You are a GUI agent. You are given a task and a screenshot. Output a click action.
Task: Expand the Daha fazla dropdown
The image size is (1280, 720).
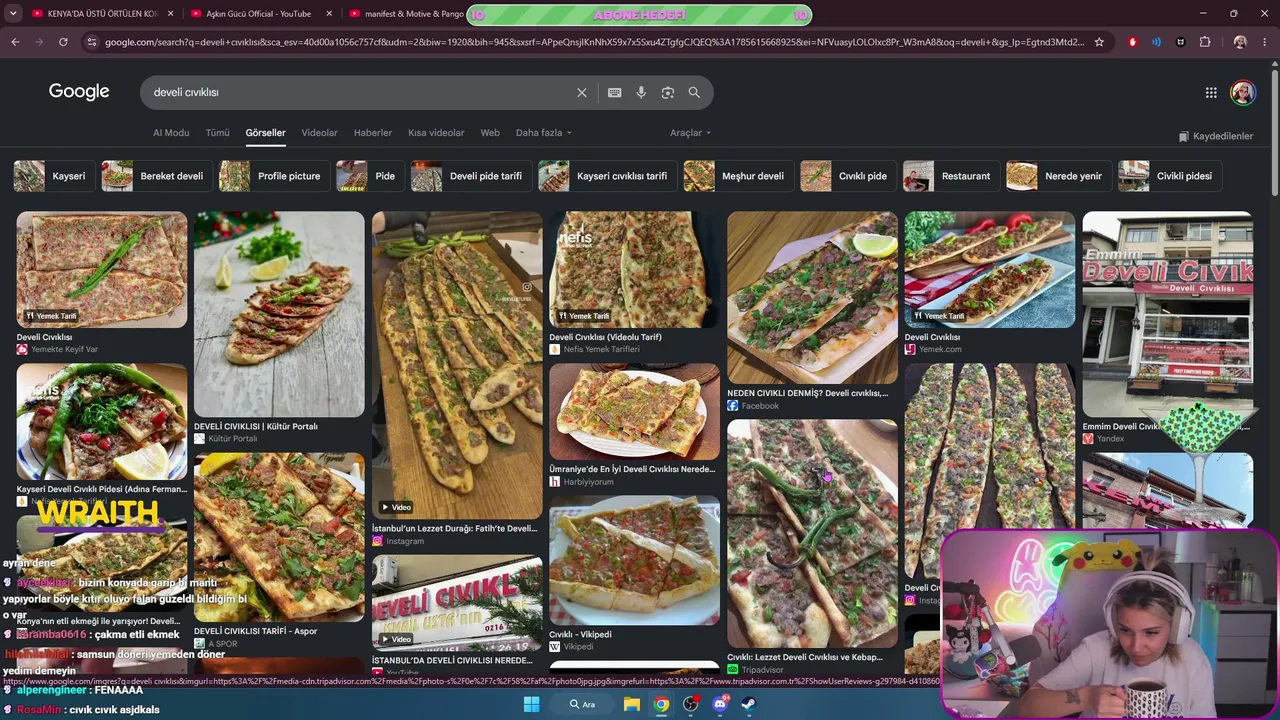tap(544, 133)
